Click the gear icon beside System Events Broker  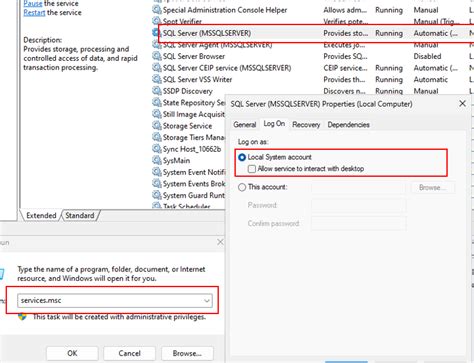[x=157, y=184]
